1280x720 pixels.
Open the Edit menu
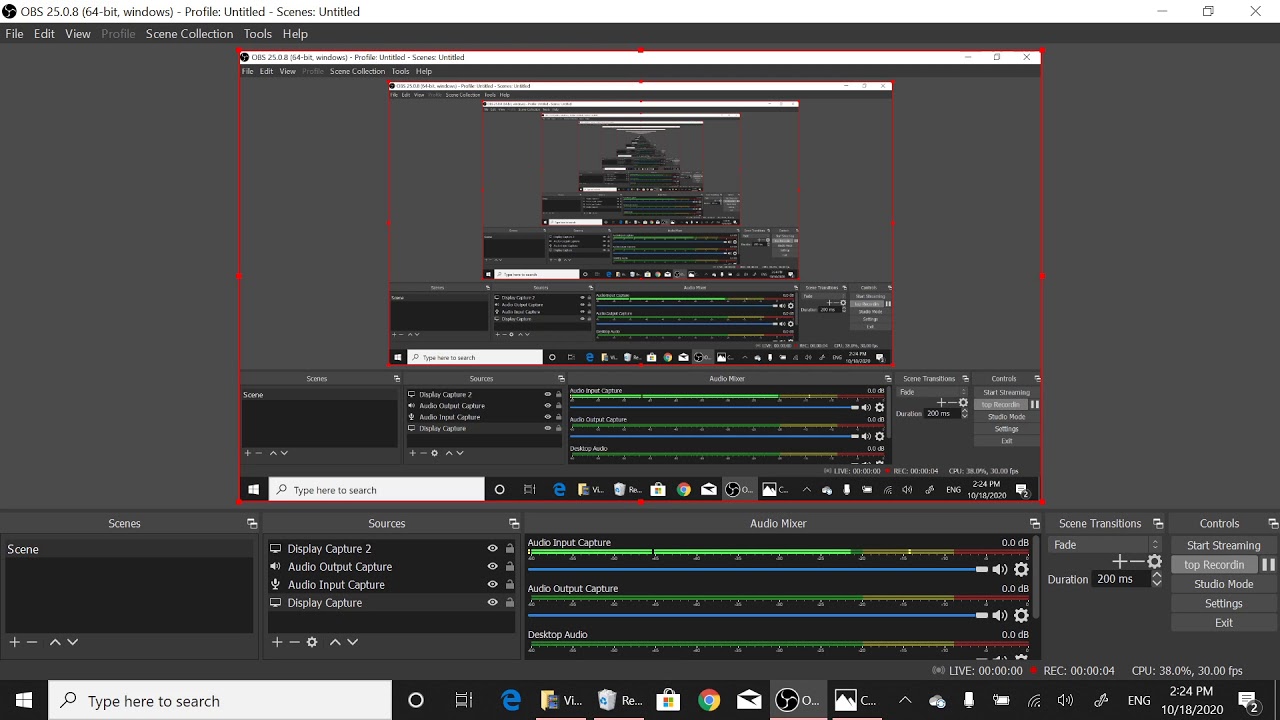[44, 34]
